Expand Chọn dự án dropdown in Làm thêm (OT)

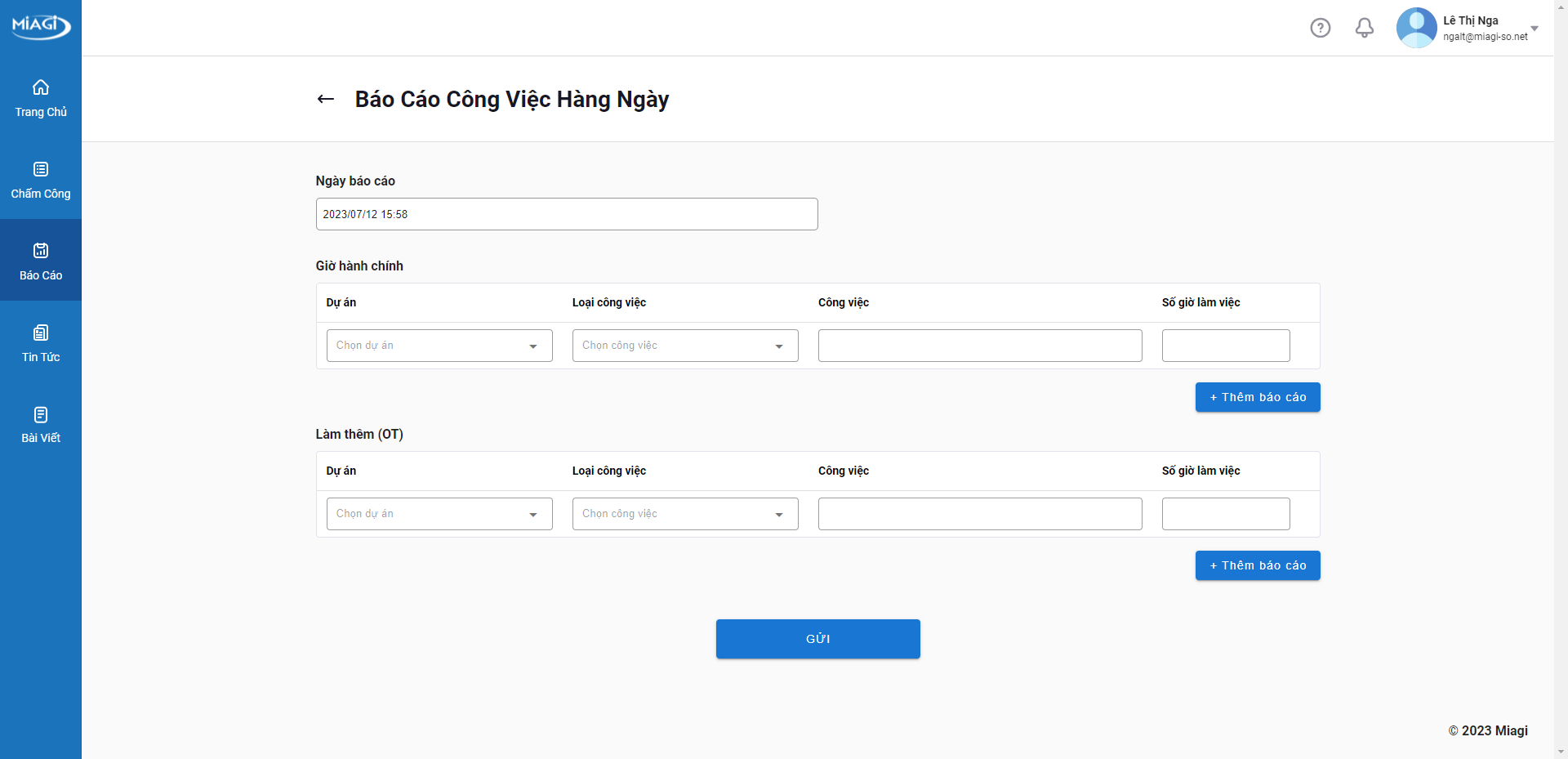pos(439,514)
